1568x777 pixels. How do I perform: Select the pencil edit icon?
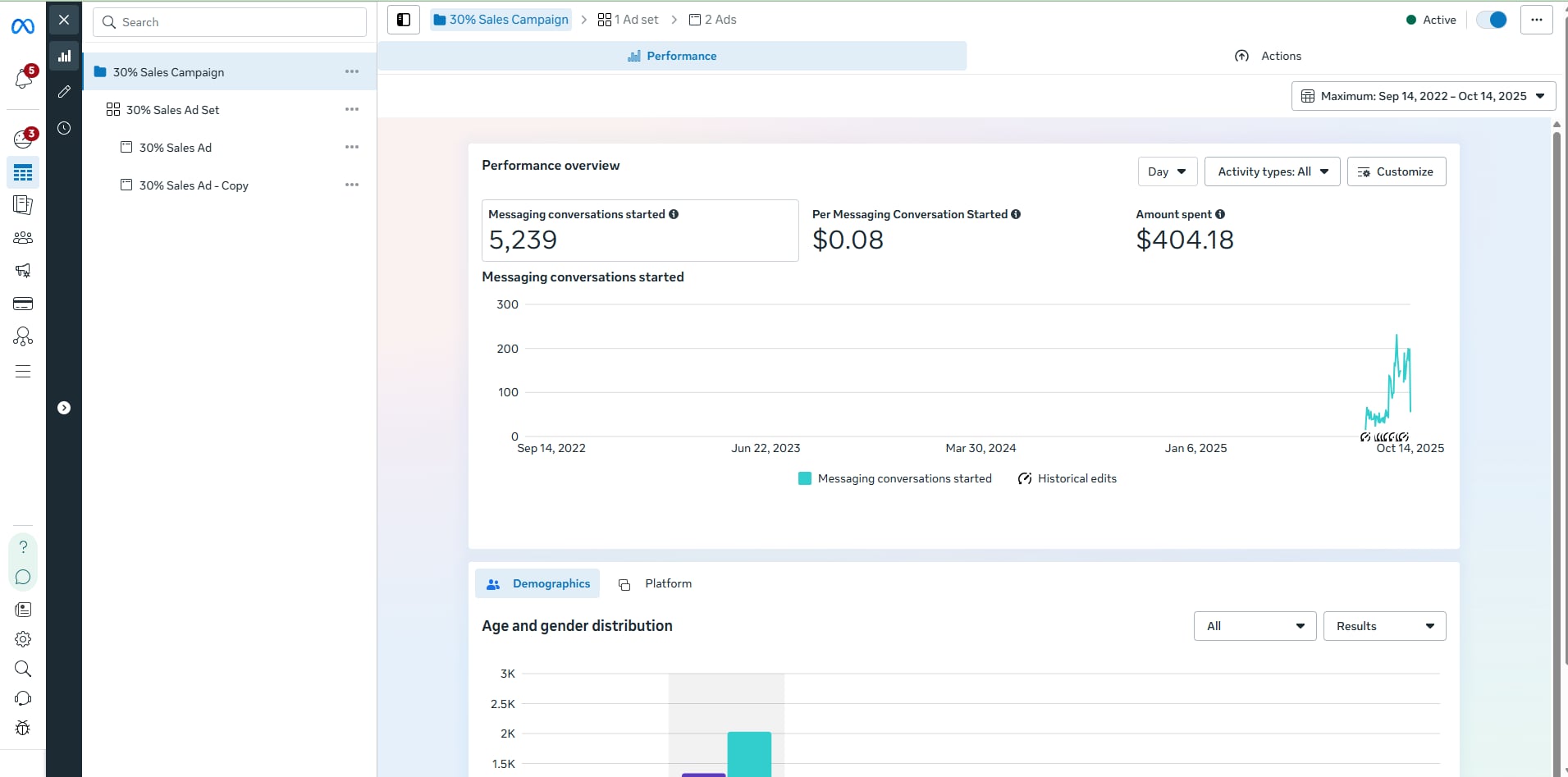[64, 92]
